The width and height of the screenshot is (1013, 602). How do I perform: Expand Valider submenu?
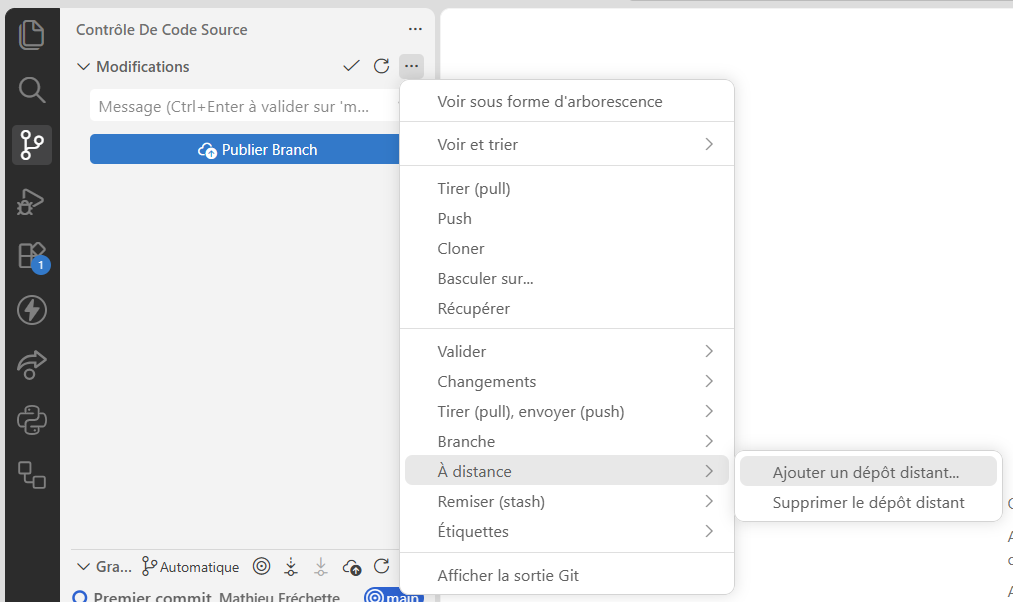click(567, 351)
